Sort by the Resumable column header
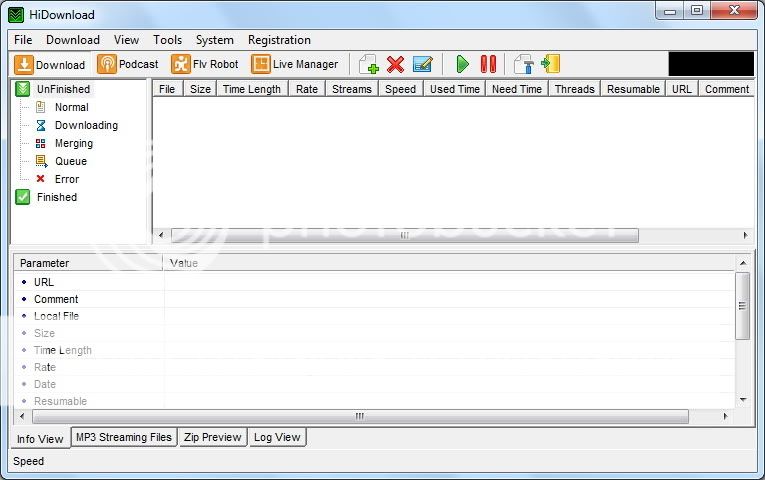This screenshot has width=765, height=480. pyautogui.click(x=633, y=89)
